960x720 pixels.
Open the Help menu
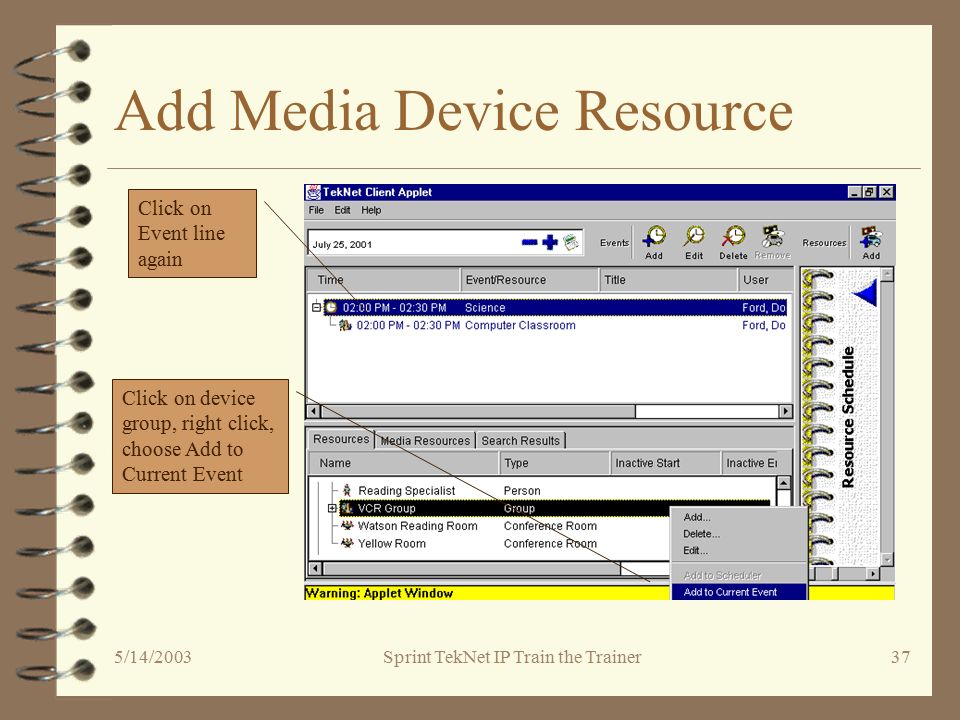(x=371, y=210)
